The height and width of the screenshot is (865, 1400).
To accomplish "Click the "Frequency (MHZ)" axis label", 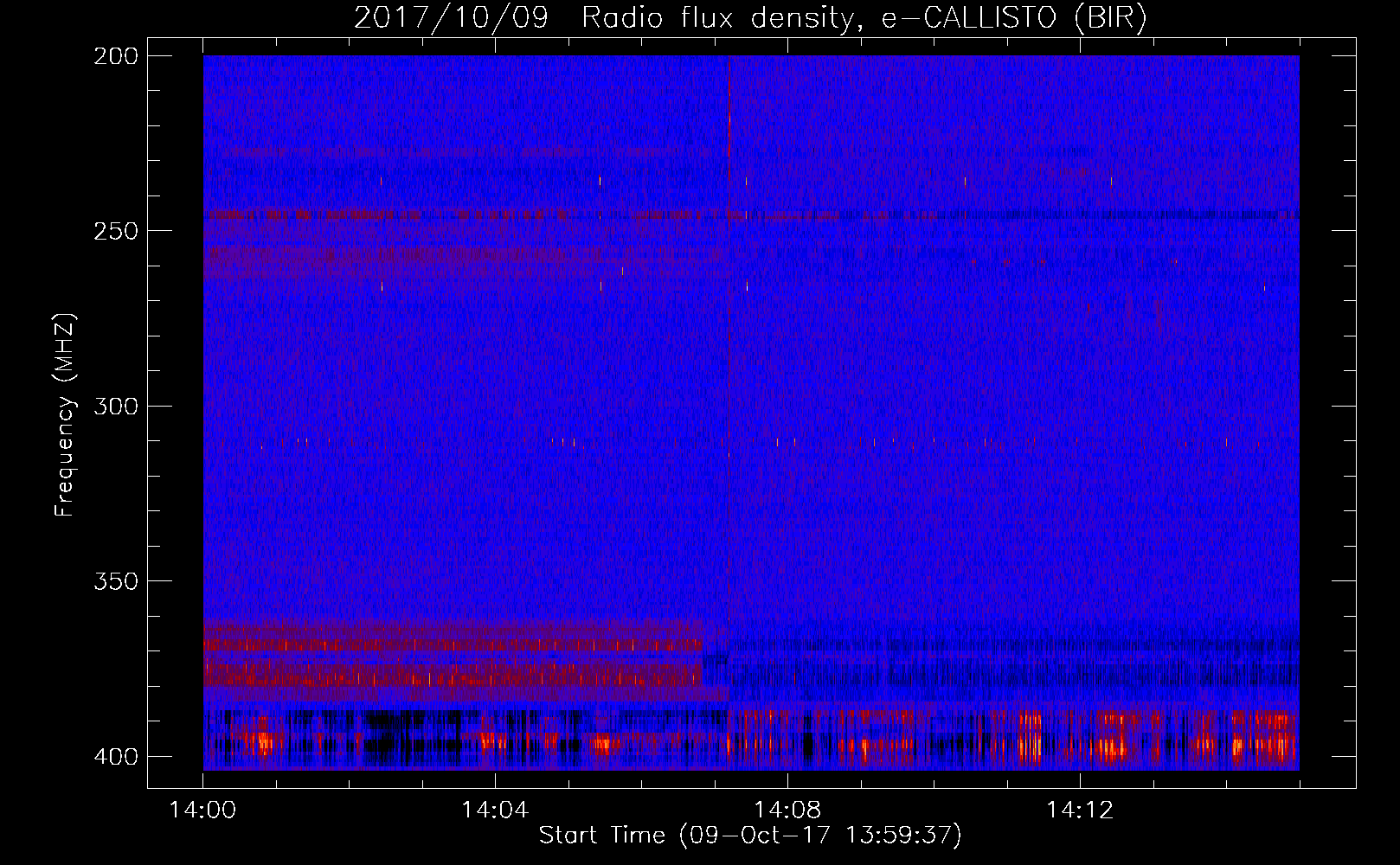I will point(65,415).
